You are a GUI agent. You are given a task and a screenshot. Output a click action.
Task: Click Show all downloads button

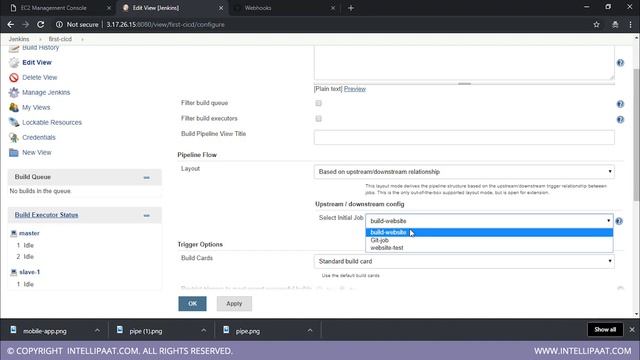(605, 330)
